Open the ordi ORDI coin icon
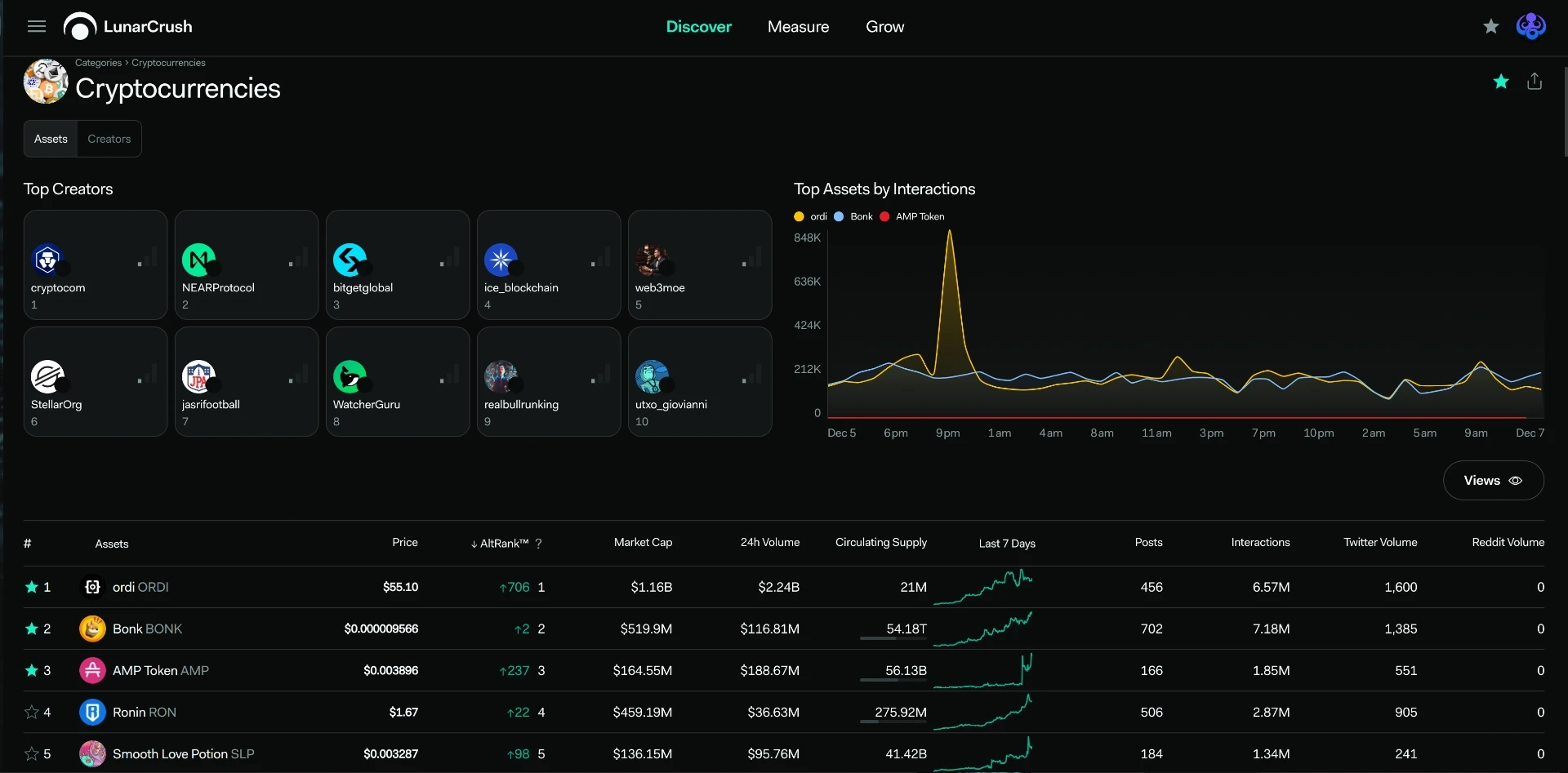Viewport: 1568px width, 773px height. [92, 587]
